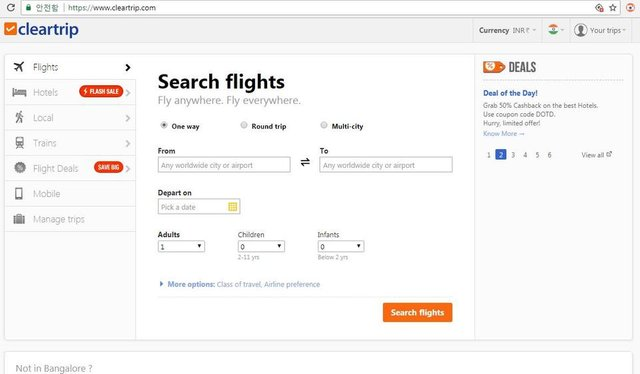Click the Hotels bed icon in sidebar
Screen dimensions: 640x374
click(19, 92)
